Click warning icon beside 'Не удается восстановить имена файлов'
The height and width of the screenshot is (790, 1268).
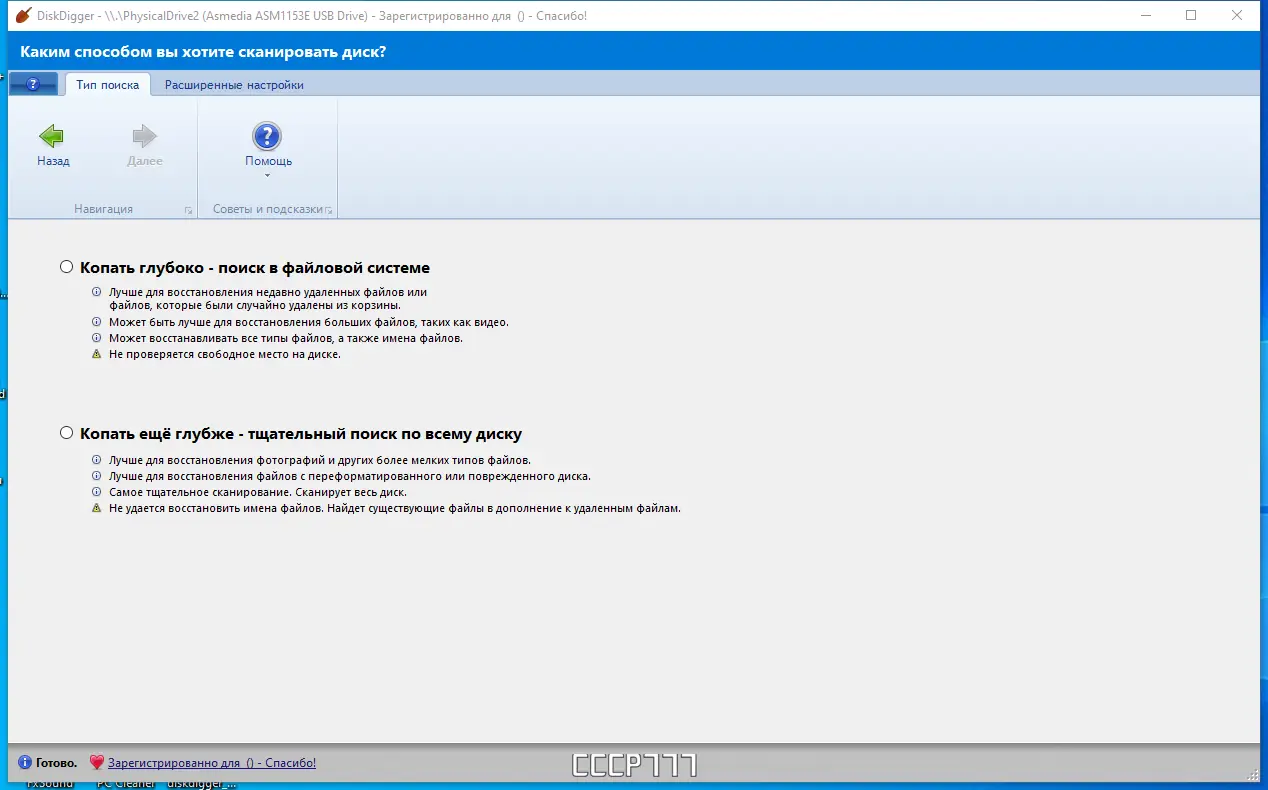[x=97, y=508]
